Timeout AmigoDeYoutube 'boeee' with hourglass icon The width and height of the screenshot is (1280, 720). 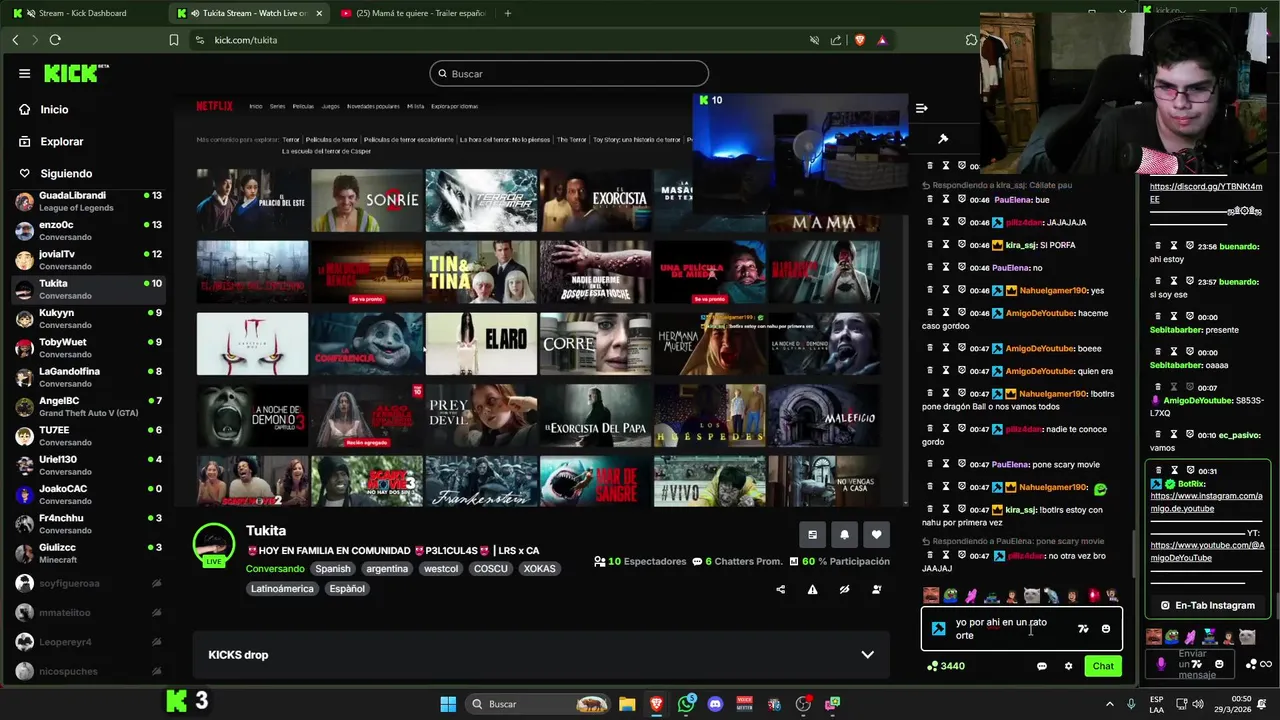pyautogui.click(x=946, y=348)
